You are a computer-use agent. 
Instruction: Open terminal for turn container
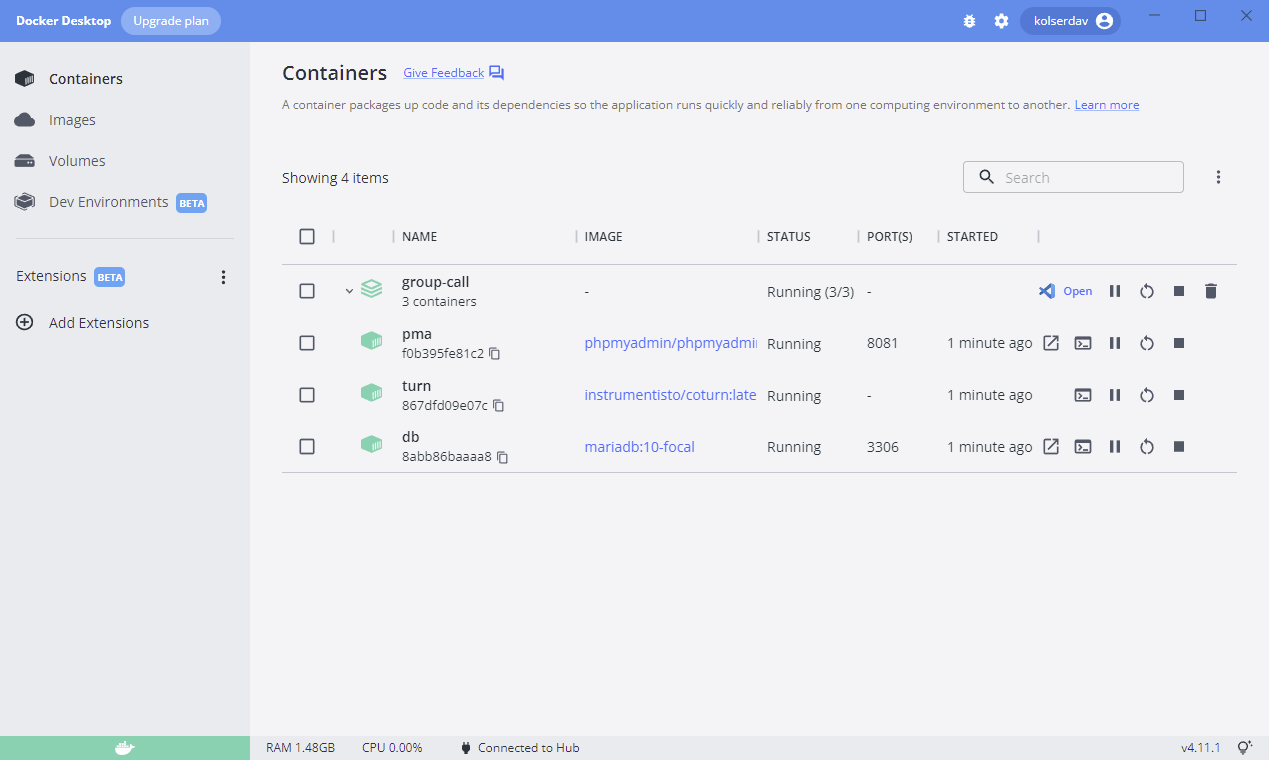pos(1083,395)
